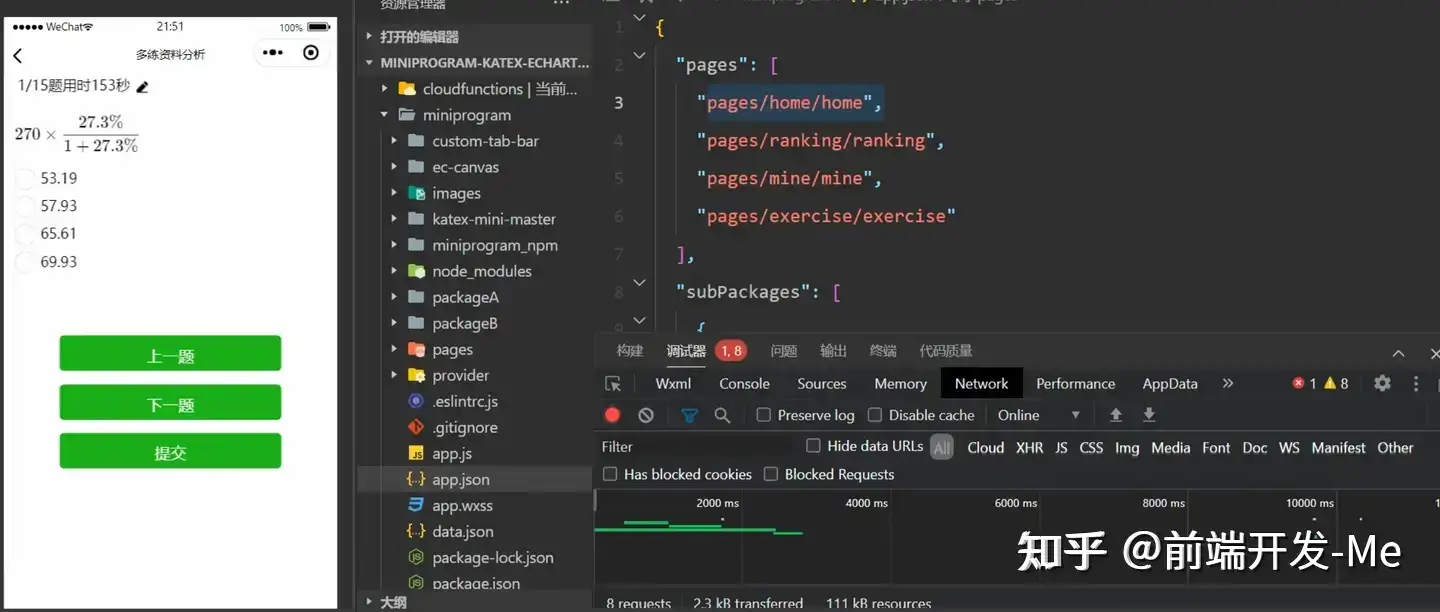This screenshot has height=612, width=1440.
Task: Click the pencil edit icon beside timer
Action: click(x=142, y=87)
